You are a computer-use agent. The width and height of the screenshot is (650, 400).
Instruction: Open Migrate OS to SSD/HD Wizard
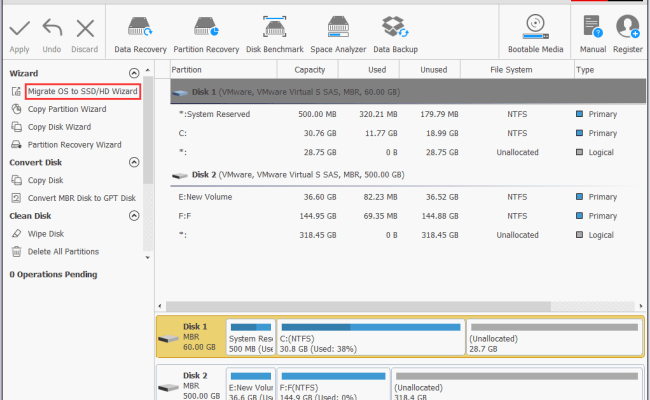pos(82,91)
